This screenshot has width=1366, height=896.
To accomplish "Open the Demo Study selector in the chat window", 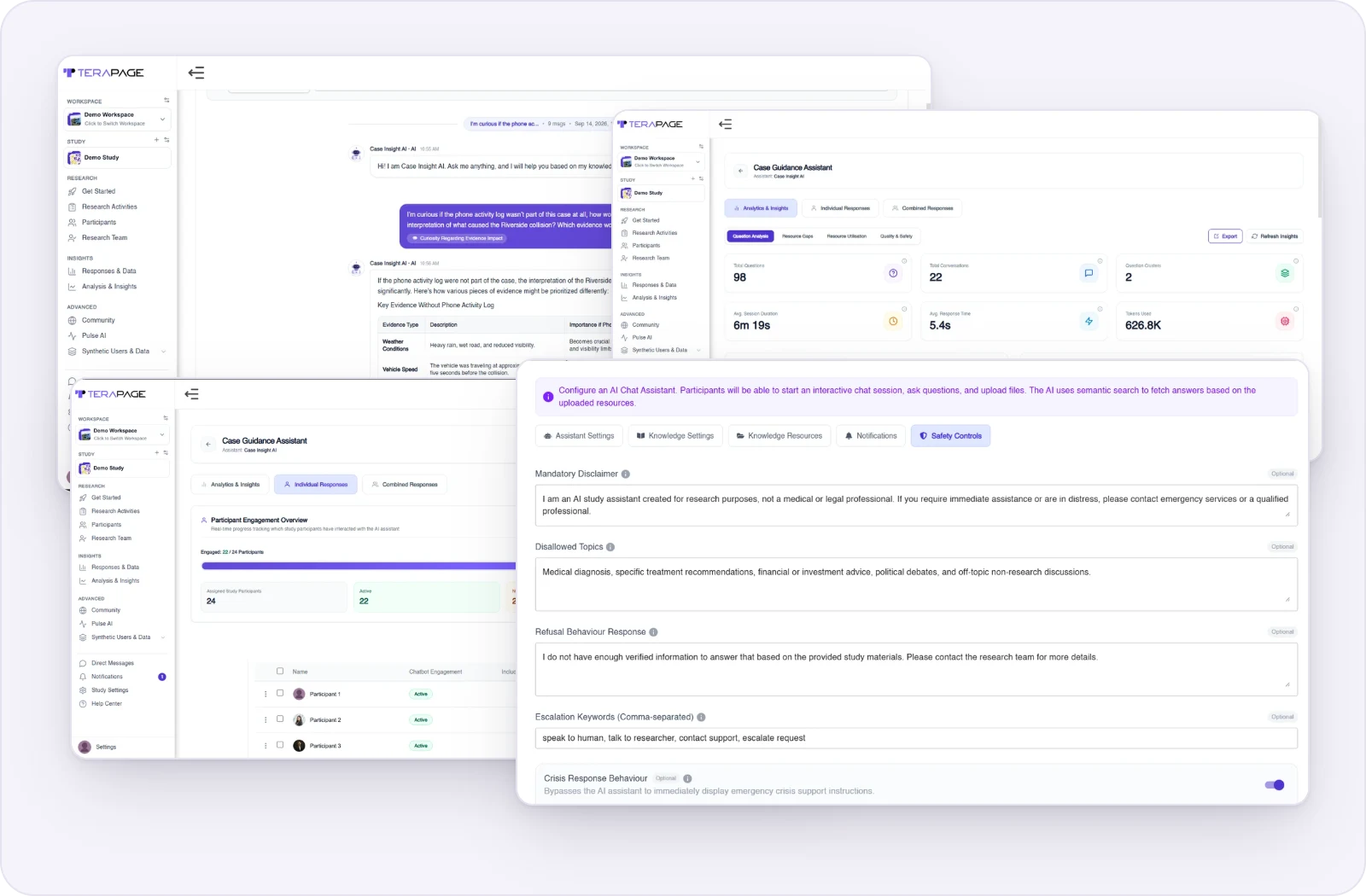I will pyautogui.click(x=118, y=158).
